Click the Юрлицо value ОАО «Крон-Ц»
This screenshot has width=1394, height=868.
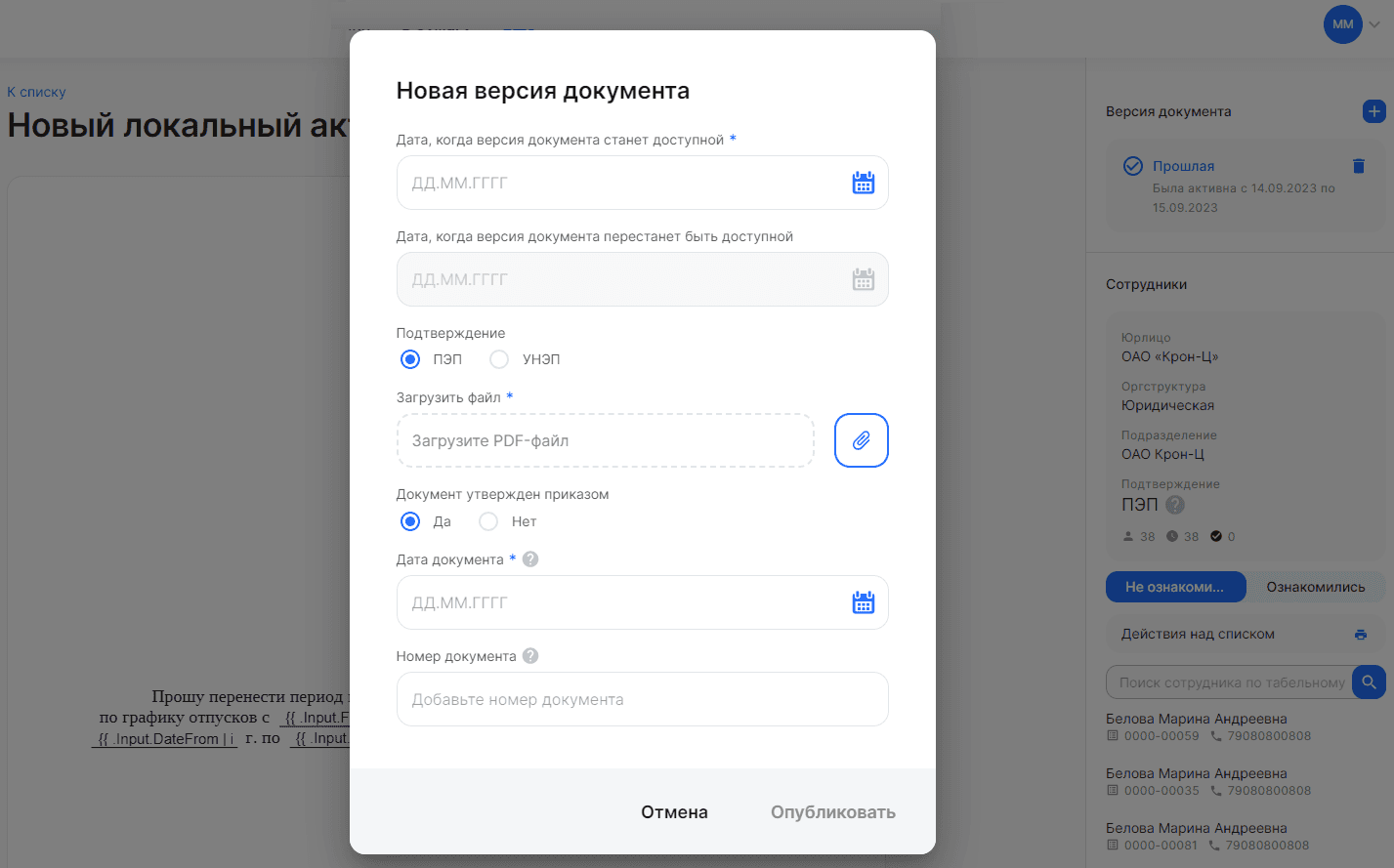pyautogui.click(x=1170, y=356)
